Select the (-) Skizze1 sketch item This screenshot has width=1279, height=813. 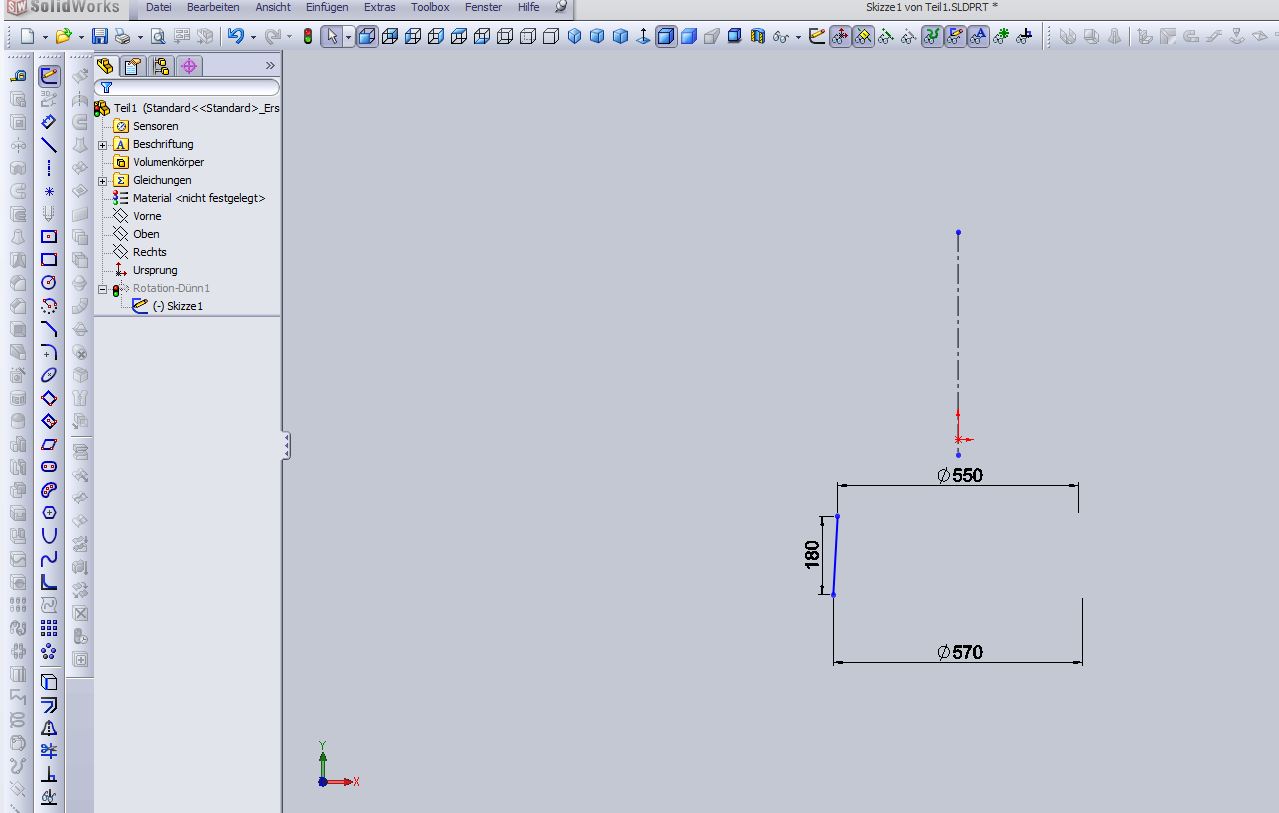pyautogui.click(x=177, y=306)
